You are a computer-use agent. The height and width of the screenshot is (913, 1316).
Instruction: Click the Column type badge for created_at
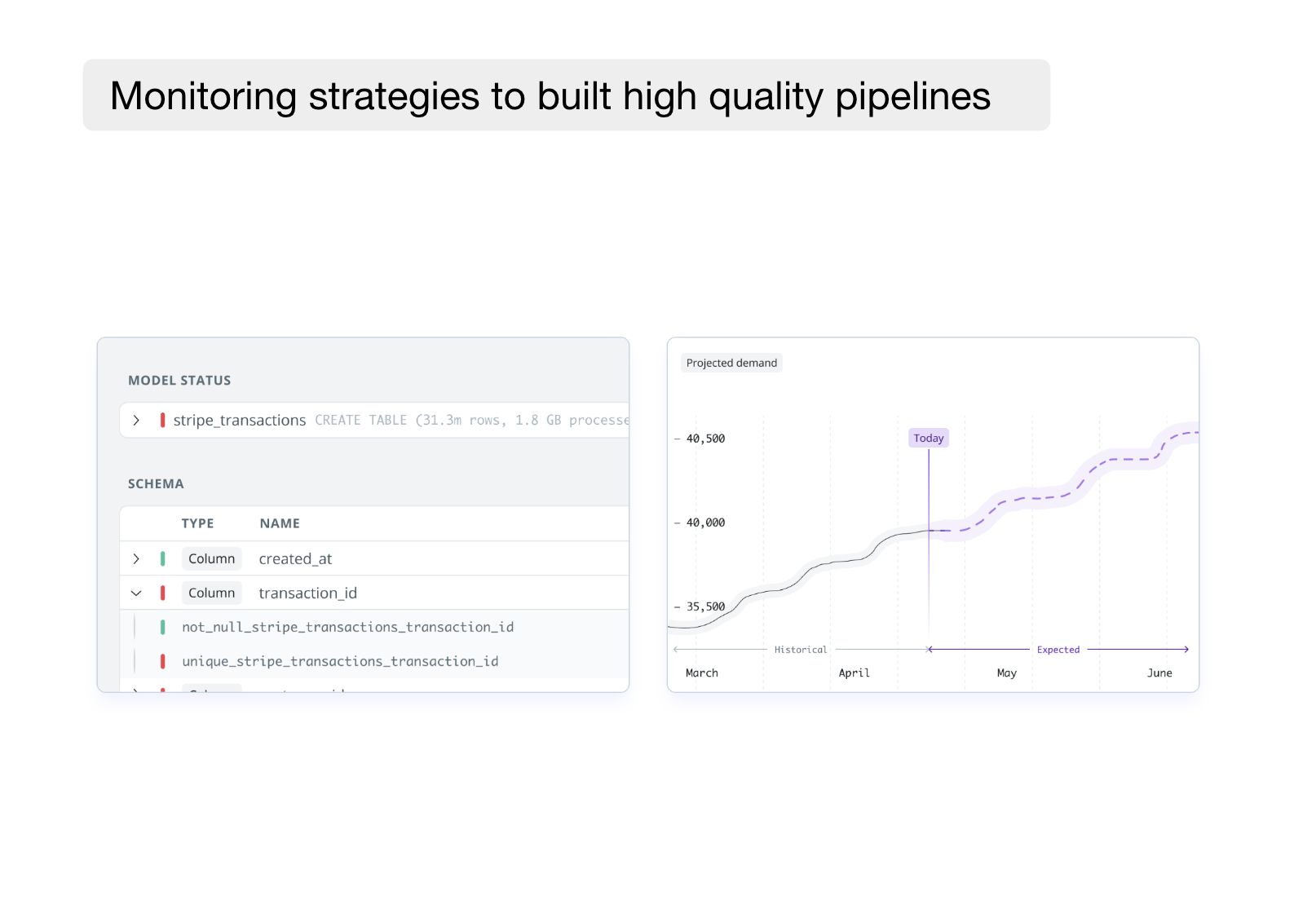(212, 559)
